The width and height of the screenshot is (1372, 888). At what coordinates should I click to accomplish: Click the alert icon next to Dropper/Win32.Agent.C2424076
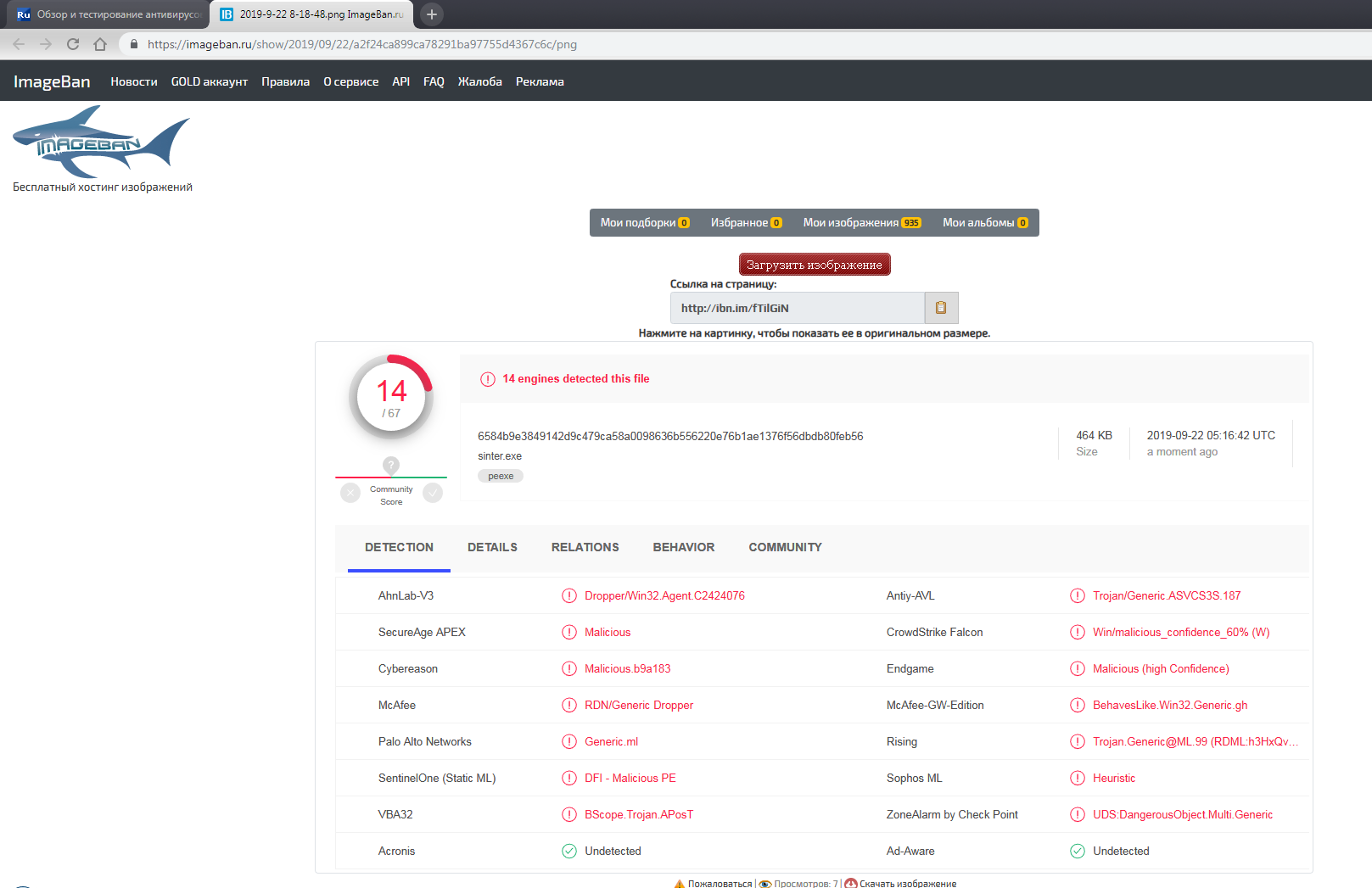click(x=569, y=595)
